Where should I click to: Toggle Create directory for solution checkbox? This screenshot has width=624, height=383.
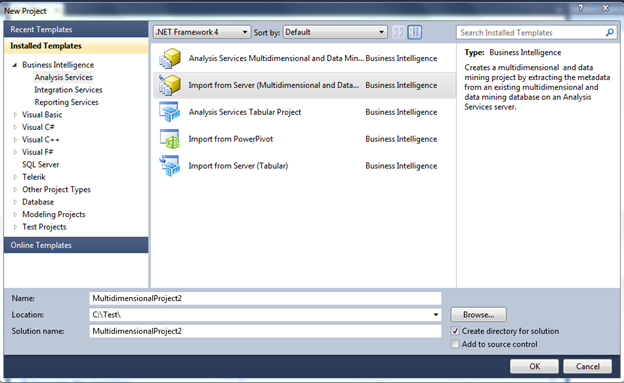pos(455,331)
